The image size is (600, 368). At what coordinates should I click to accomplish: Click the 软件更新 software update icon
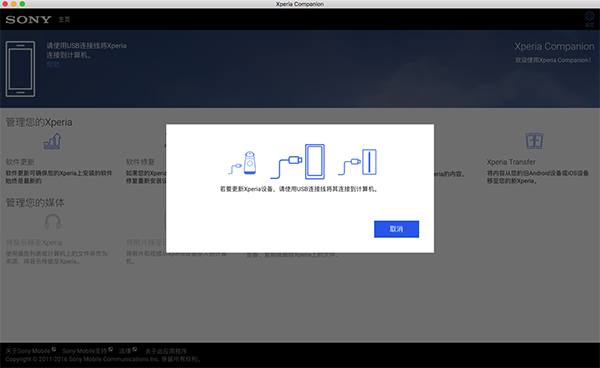(52, 141)
